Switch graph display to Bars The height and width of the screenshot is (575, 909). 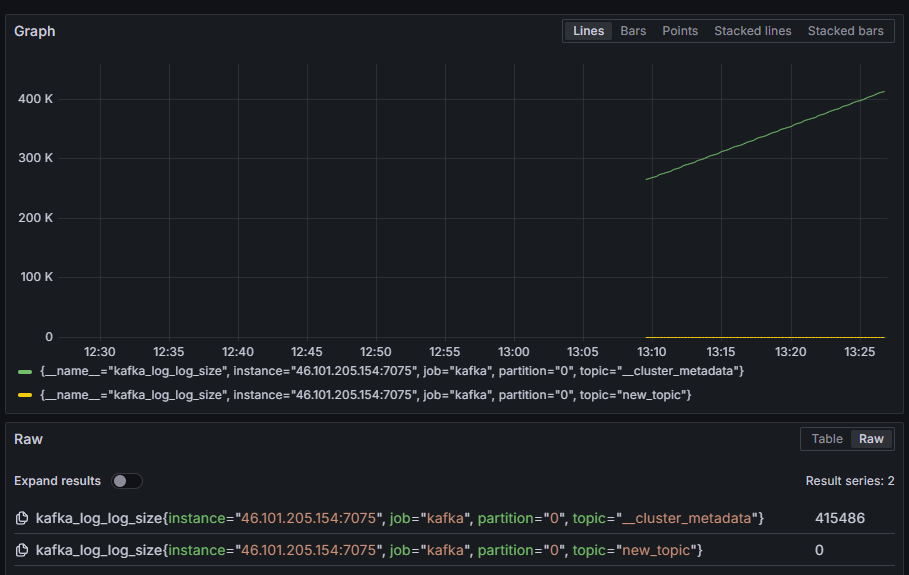(x=633, y=31)
